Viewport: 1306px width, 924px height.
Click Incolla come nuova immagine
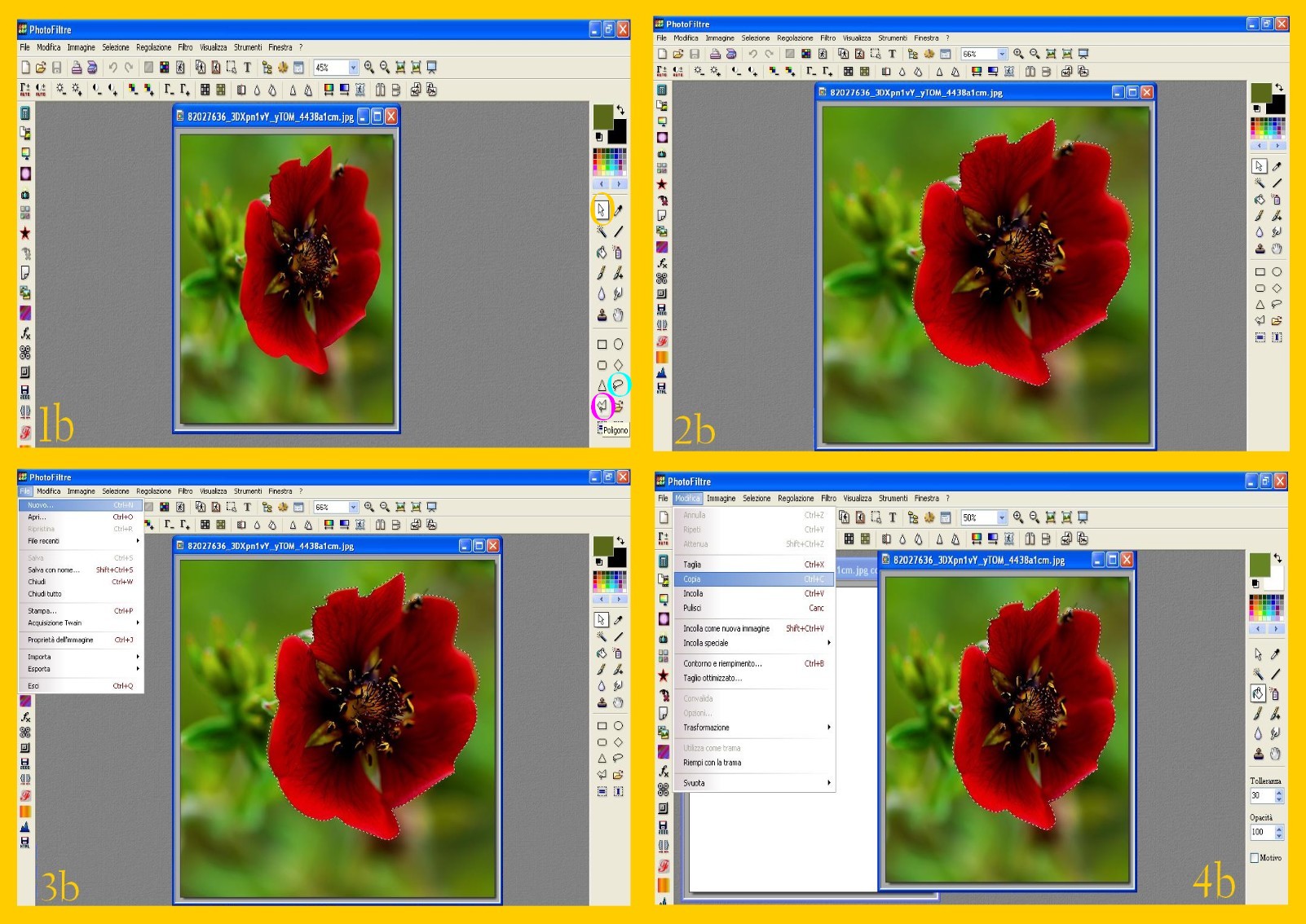click(x=726, y=628)
